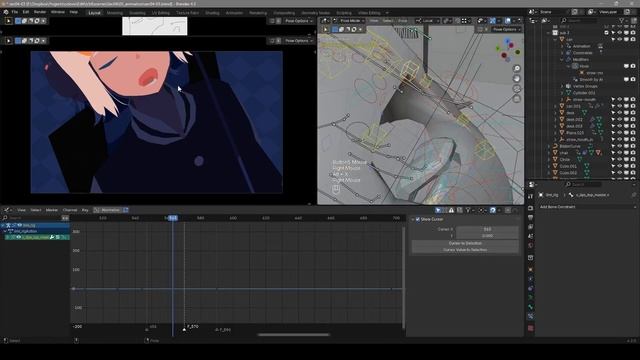Collapse the Modifiers row in outliner
This screenshot has height=360, width=640.
[x=562, y=60]
